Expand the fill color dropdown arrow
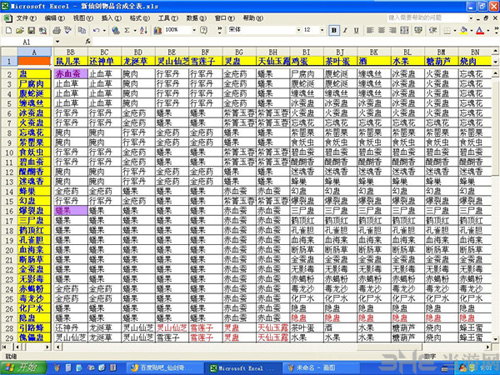 point(471,31)
